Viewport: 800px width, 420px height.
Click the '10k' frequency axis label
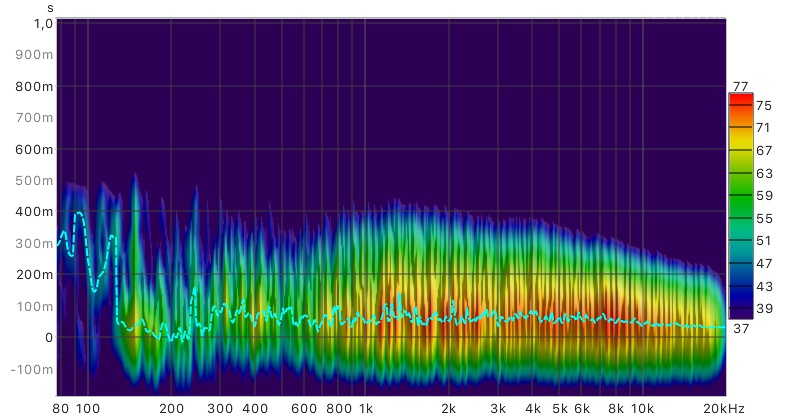pyautogui.click(x=642, y=409)
